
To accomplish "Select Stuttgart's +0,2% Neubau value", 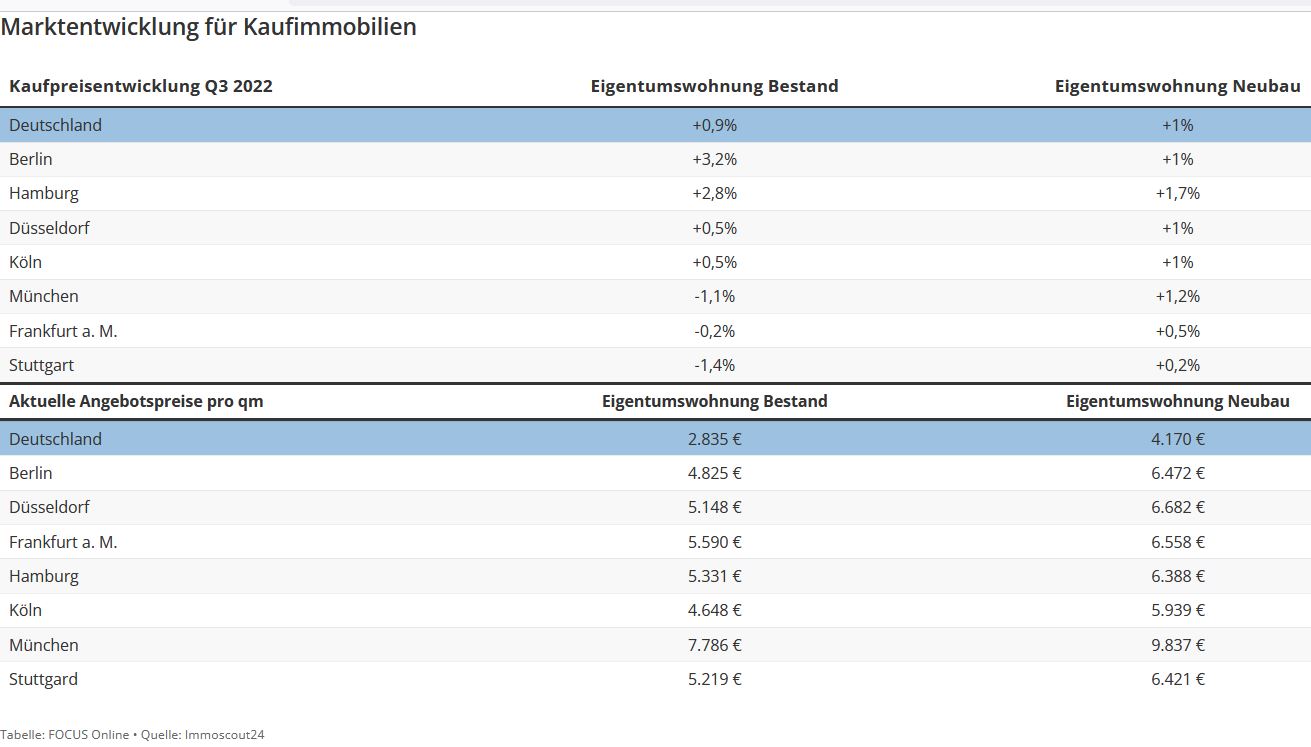I will click(x=1177, y=365).
